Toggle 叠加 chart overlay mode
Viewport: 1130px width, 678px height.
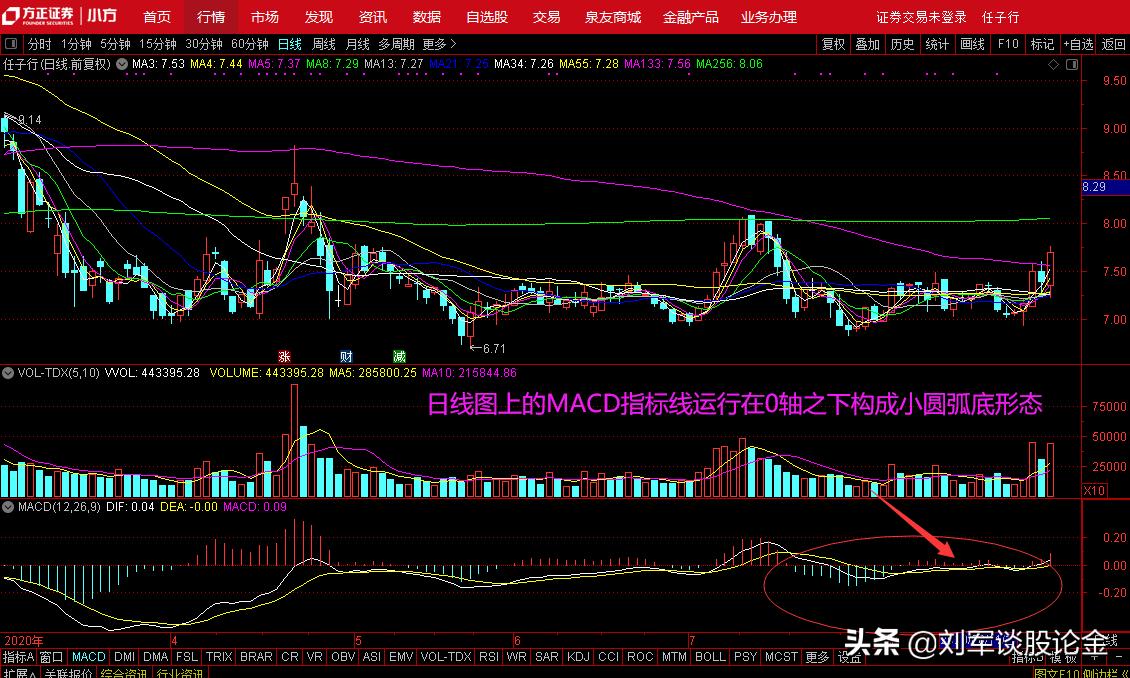(868, 44)
